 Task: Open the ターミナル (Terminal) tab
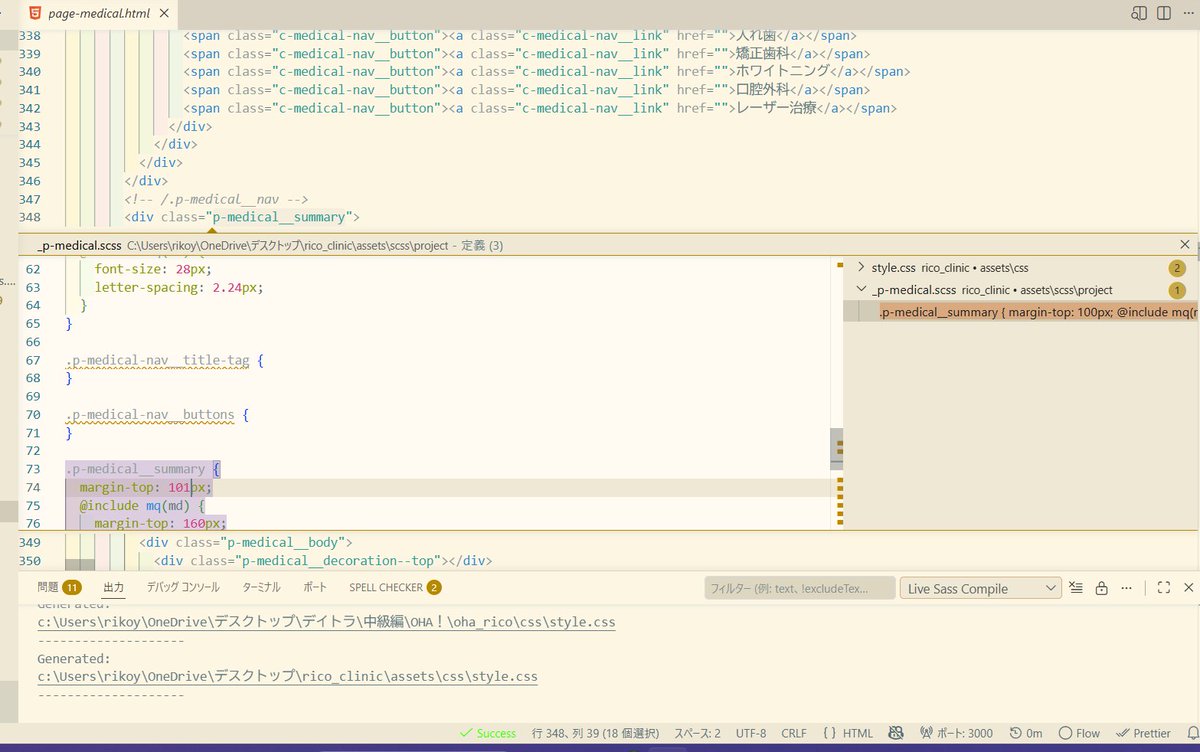(261, 587)
